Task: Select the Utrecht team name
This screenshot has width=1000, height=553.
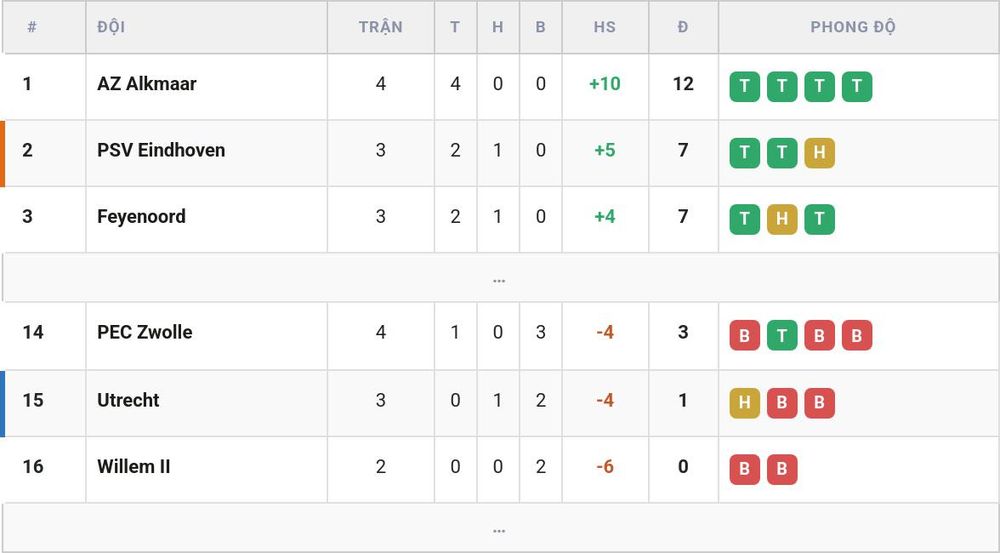Action: click(128, 400)
